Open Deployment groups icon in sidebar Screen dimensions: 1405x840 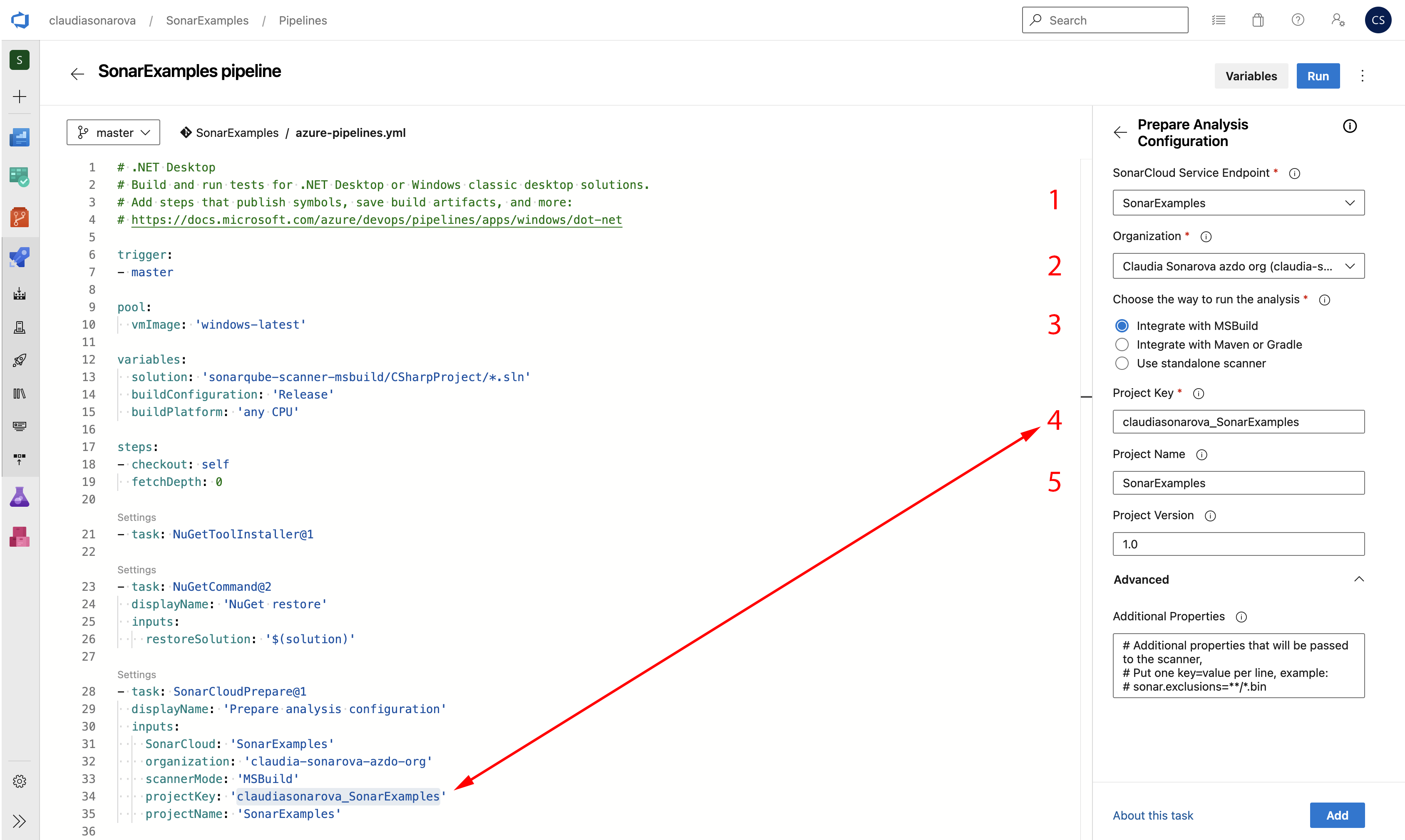coord(20,459)
